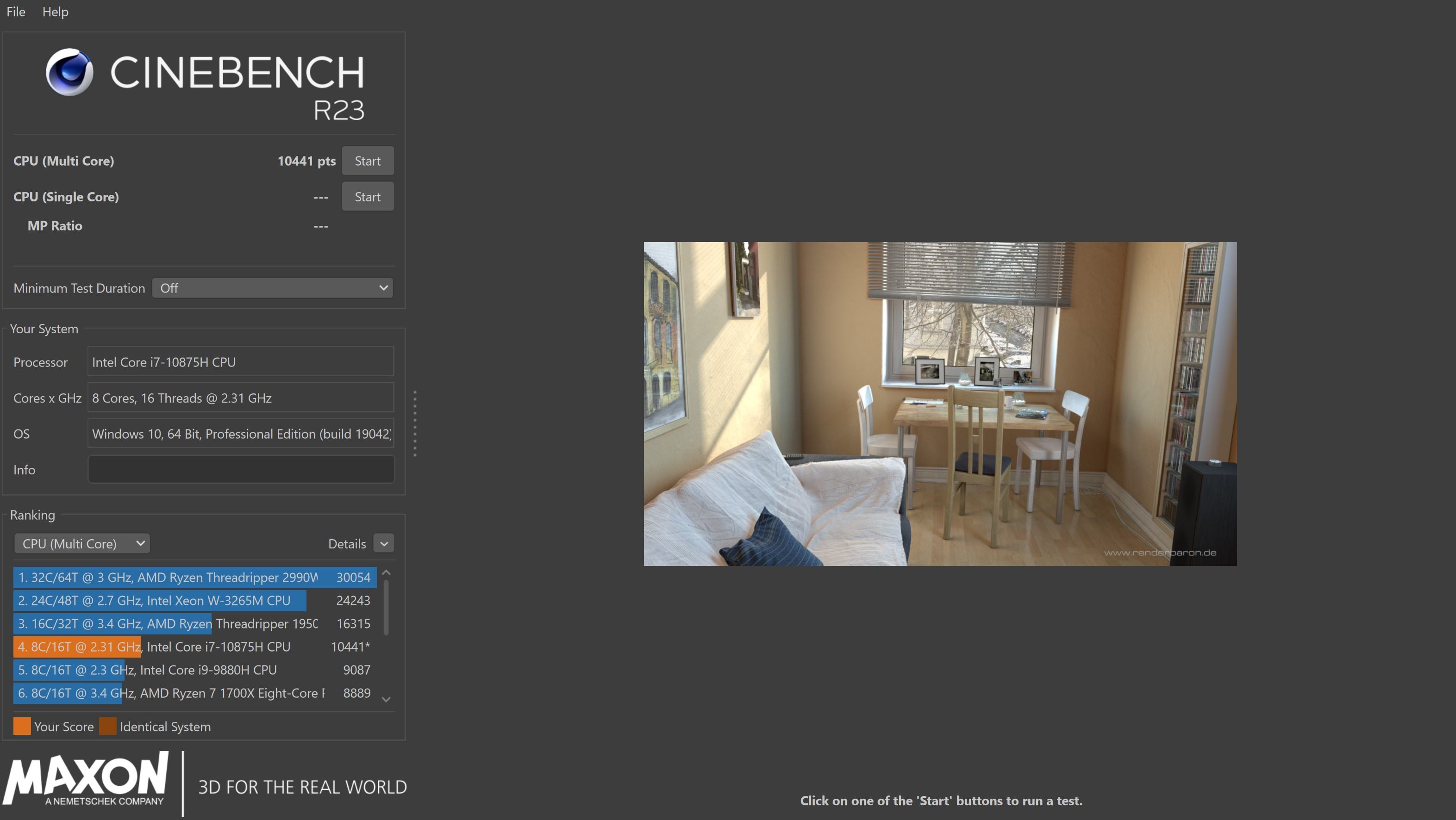
Task: Click the ranking list scroll down arrow
Action: [x=386, y=700]
